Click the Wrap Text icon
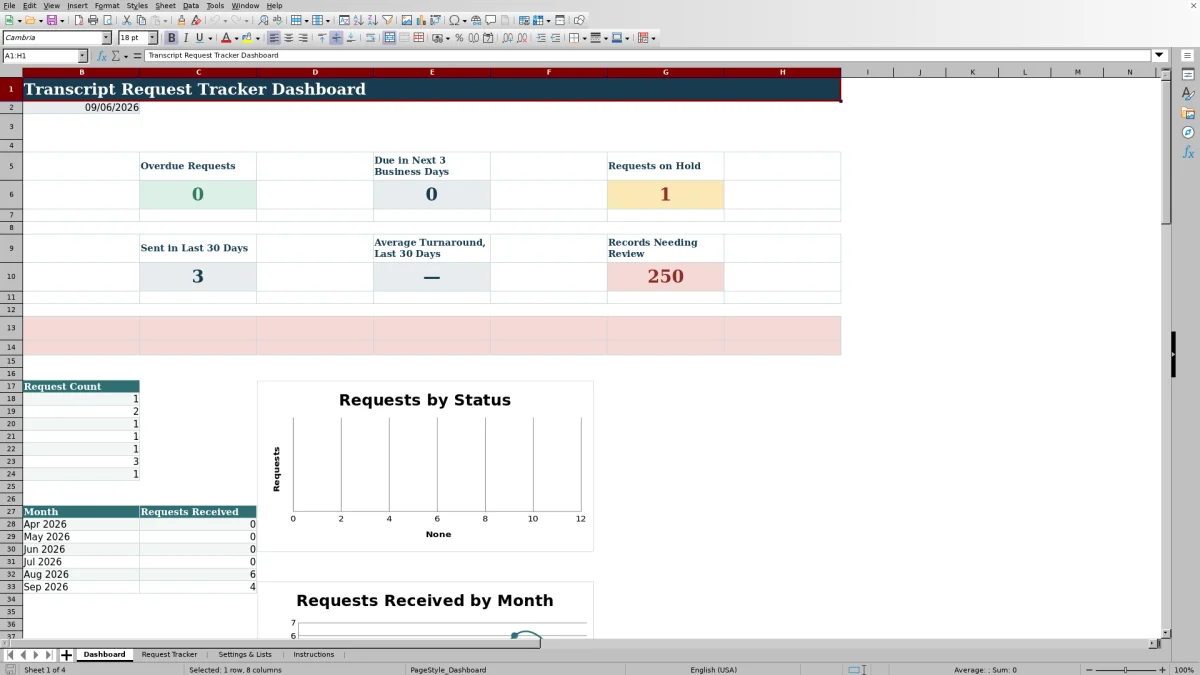 coord(370,38)
